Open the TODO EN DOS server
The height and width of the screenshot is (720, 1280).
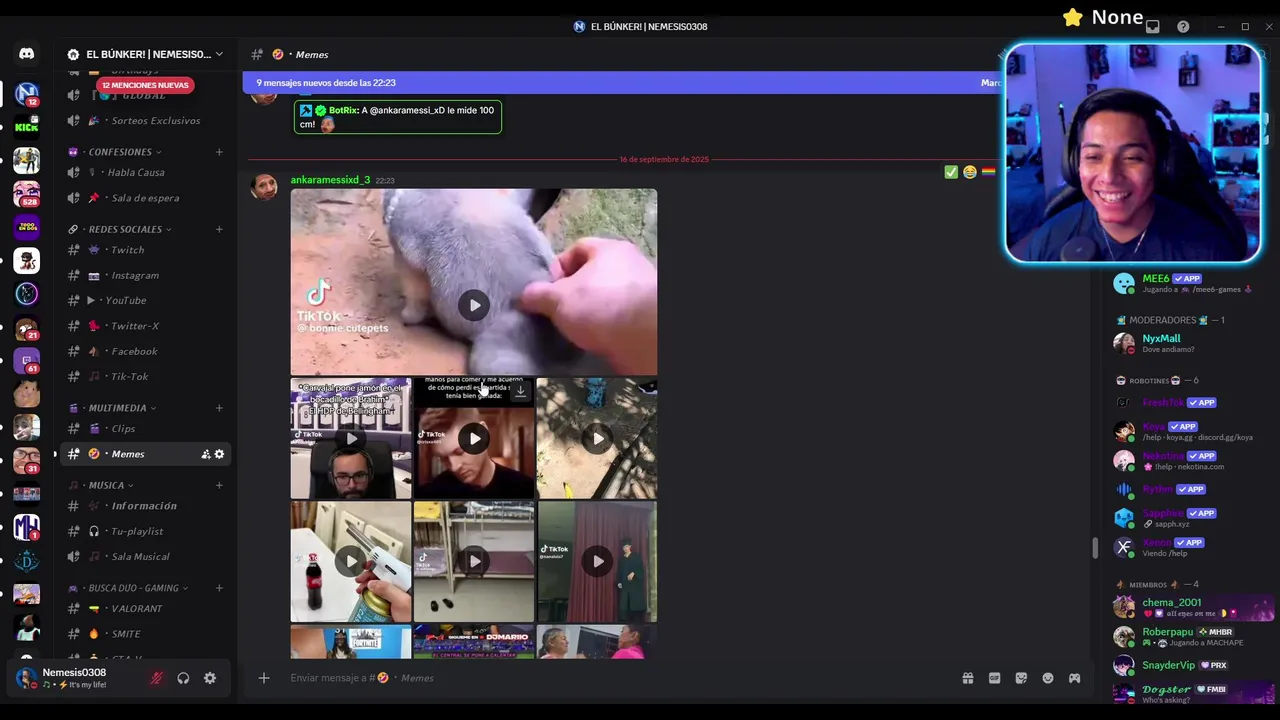pos(27,227)
